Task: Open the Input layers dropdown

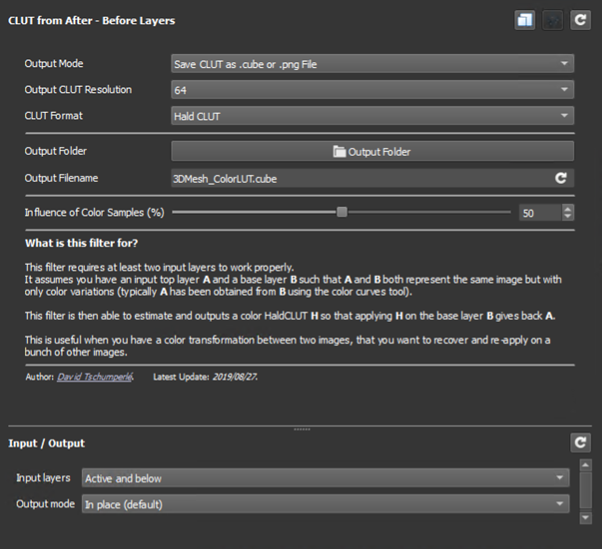Action: pyautogui.click(x=326, y=478)
